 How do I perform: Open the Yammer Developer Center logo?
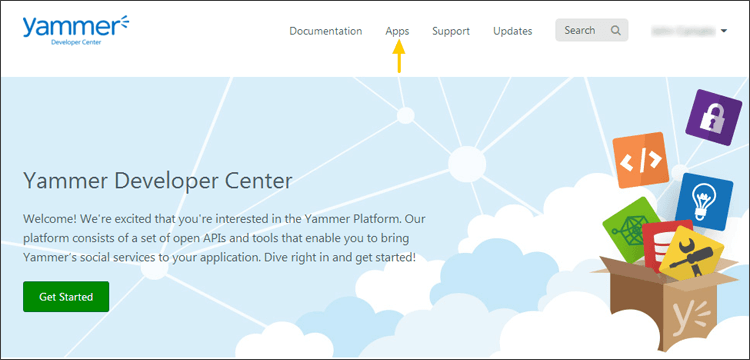coord(76,31)
